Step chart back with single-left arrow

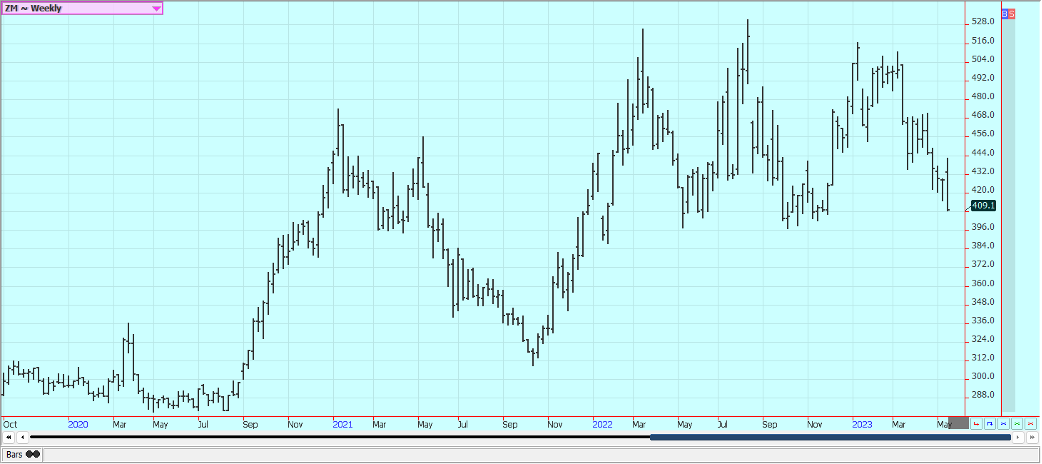pyautogui.click(x=22, y=437)
